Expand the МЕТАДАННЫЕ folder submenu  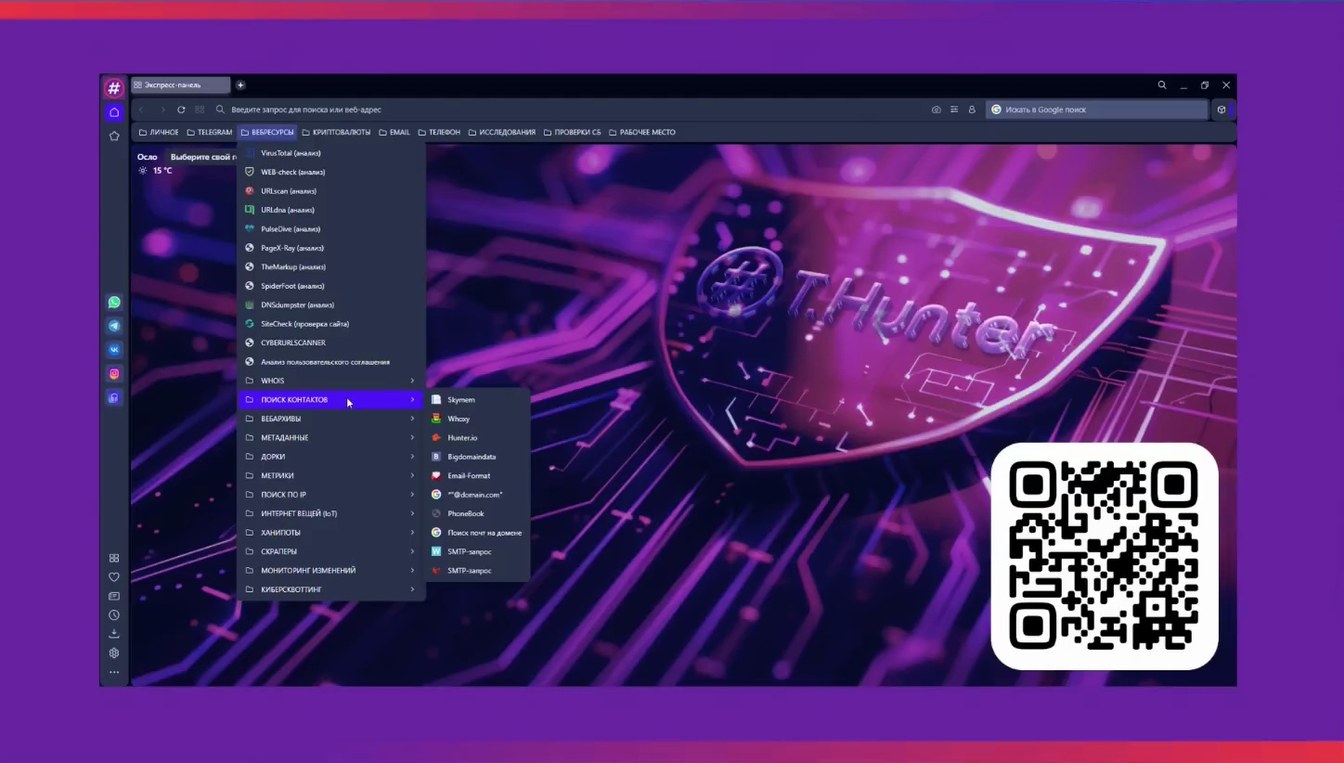pos(331,438)
